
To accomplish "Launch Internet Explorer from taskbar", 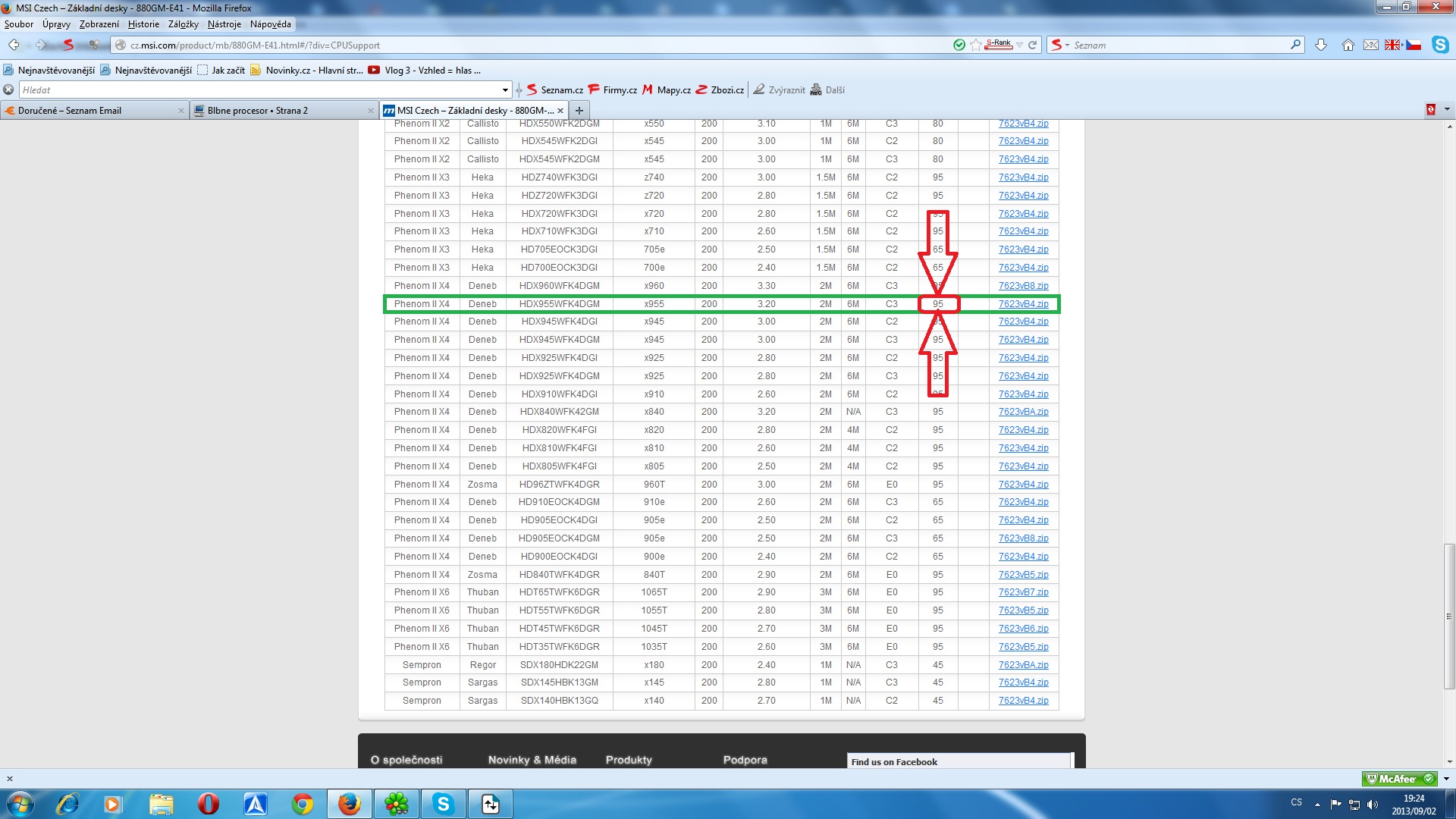I will click(68, 804).
